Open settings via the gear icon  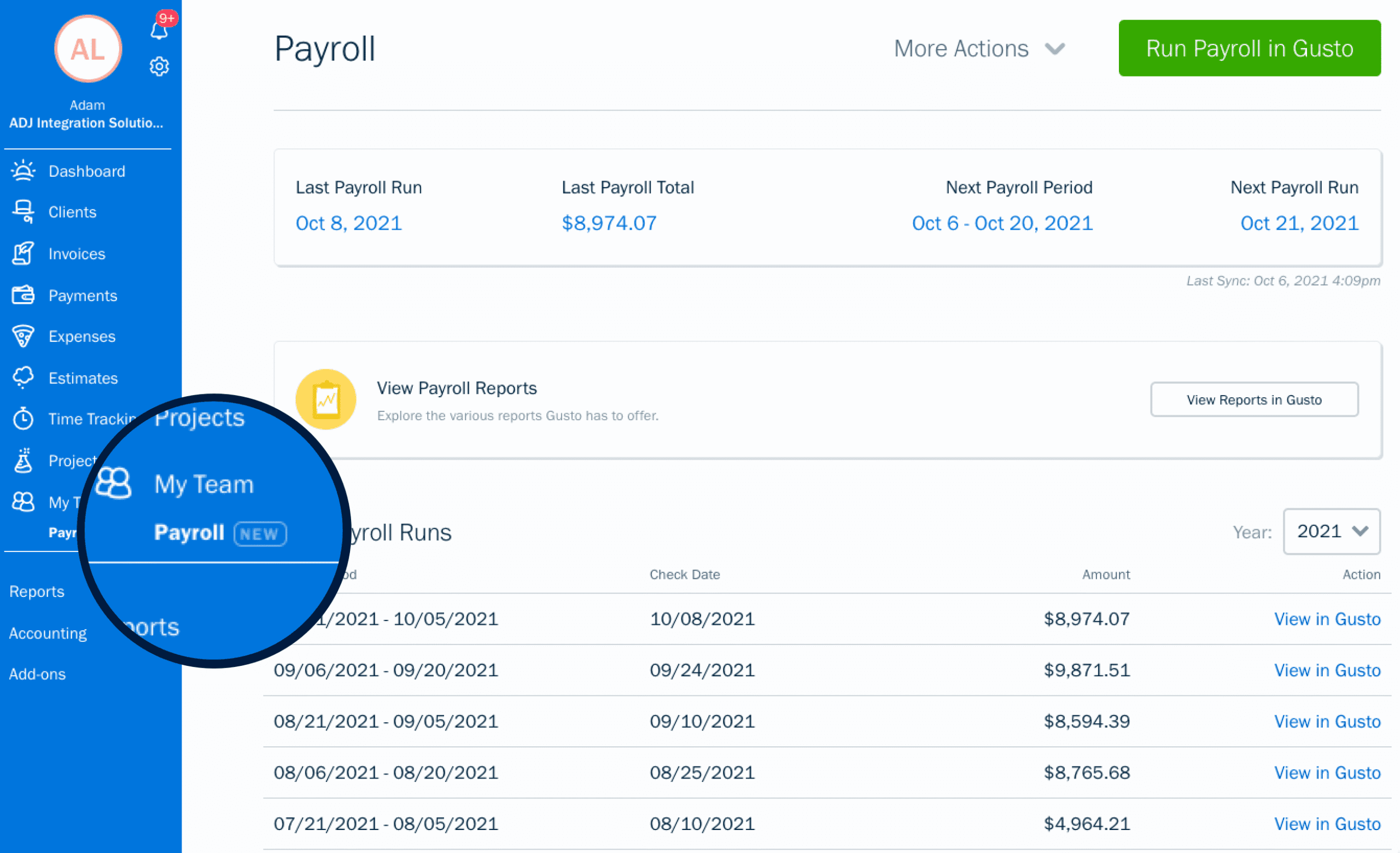click(x=159, y=67)
